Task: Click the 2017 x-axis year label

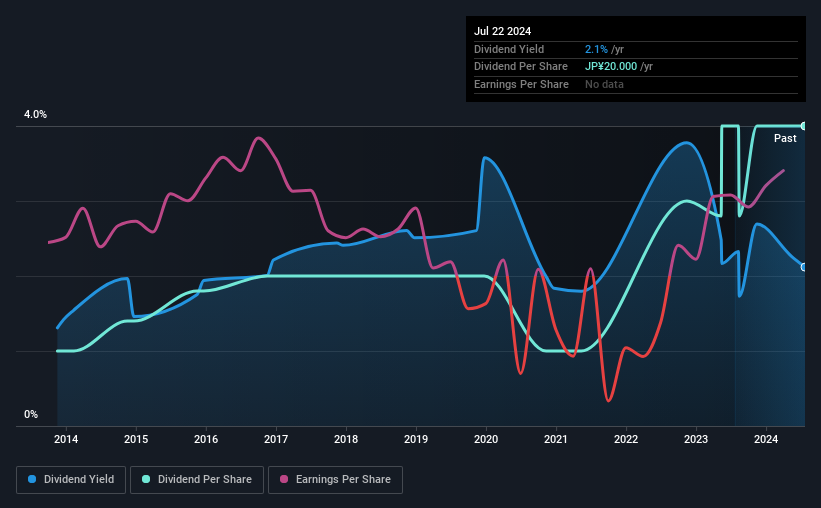Action: click(276, 439)
